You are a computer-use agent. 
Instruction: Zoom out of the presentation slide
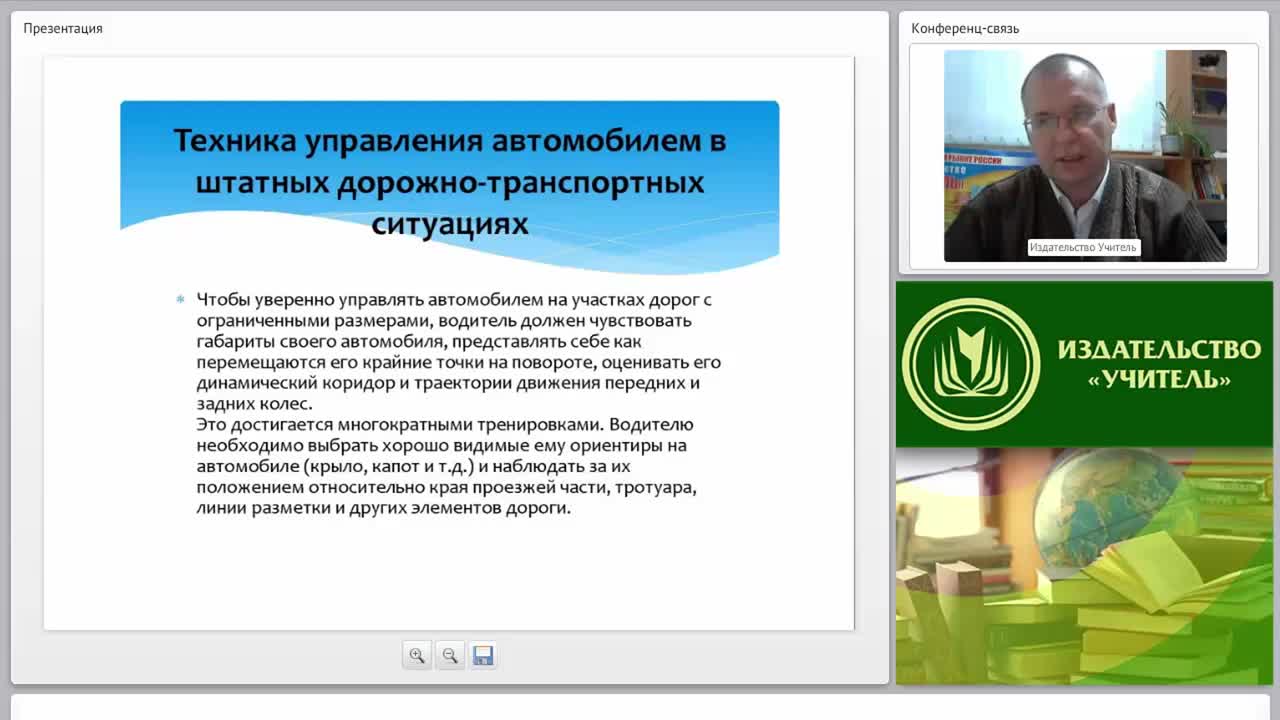pyautogui.click(x=450, y=656)
